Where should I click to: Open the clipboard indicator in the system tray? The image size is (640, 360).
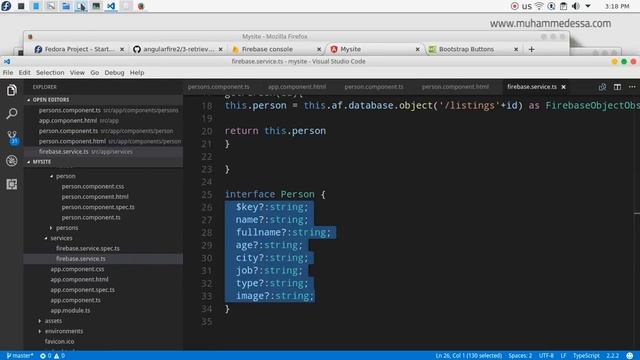pyautogui.click(x=563, y=6)
